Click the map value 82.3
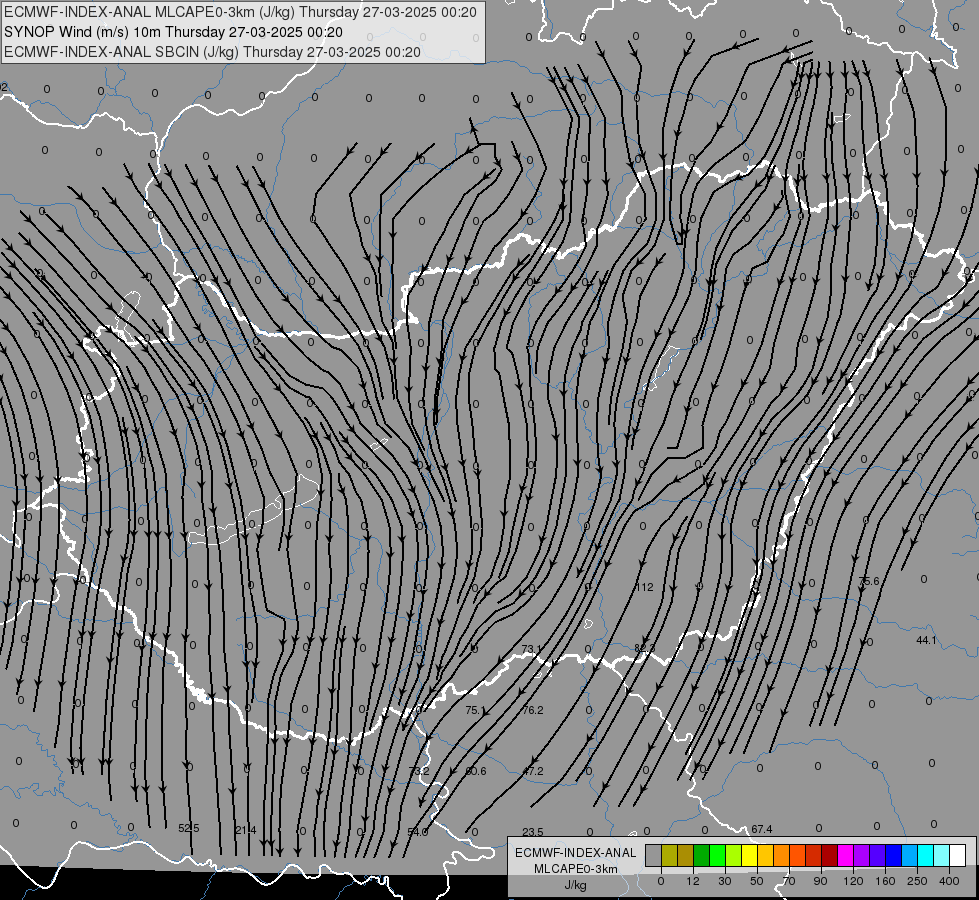The image size is (979, 900). tap(644, 648)
